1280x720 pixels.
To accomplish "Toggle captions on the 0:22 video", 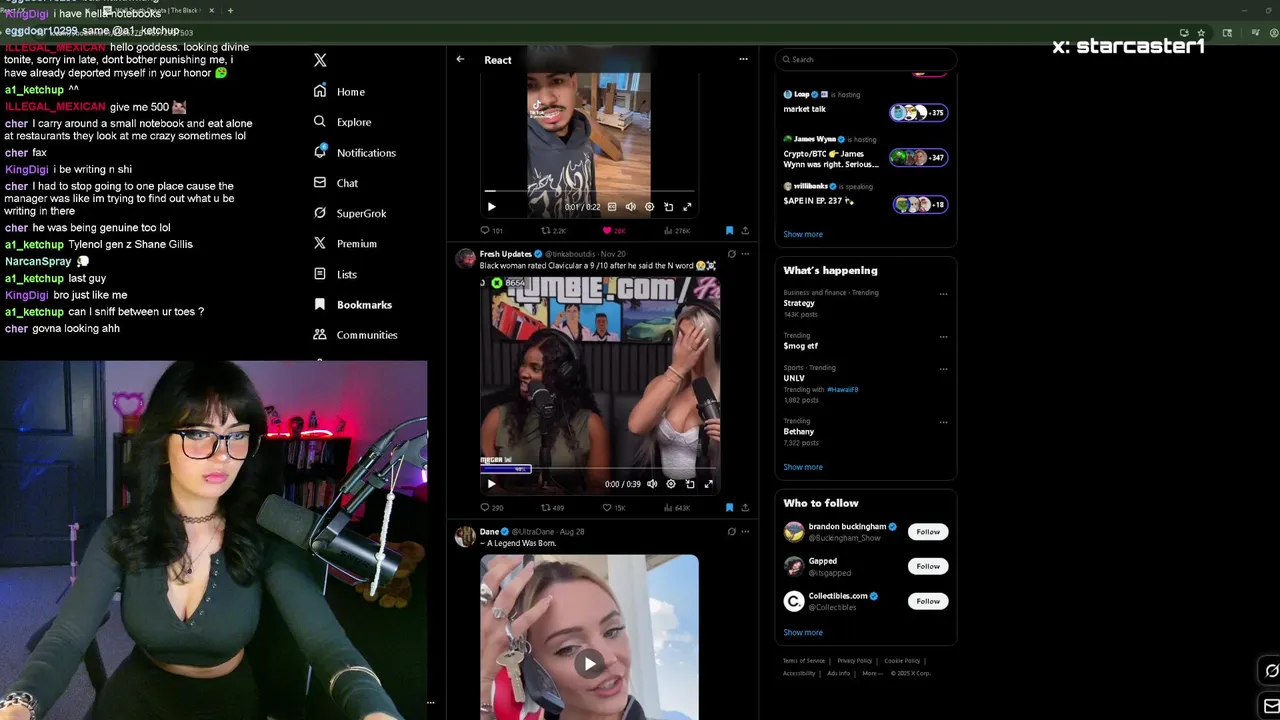I will point(612,207).
